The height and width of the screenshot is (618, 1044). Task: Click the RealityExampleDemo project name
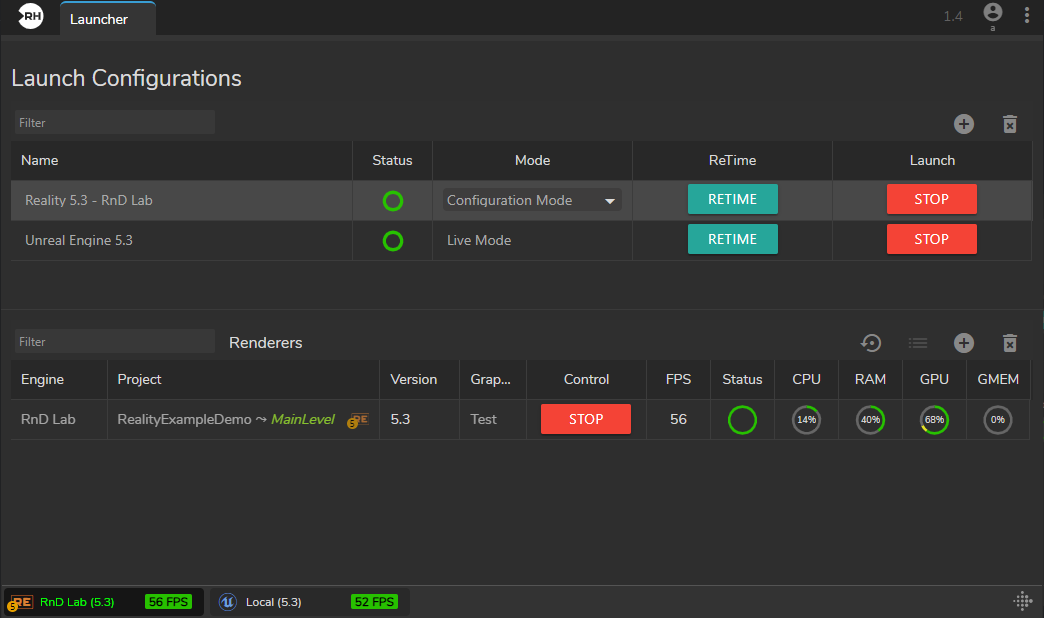[x=184, y=420]
